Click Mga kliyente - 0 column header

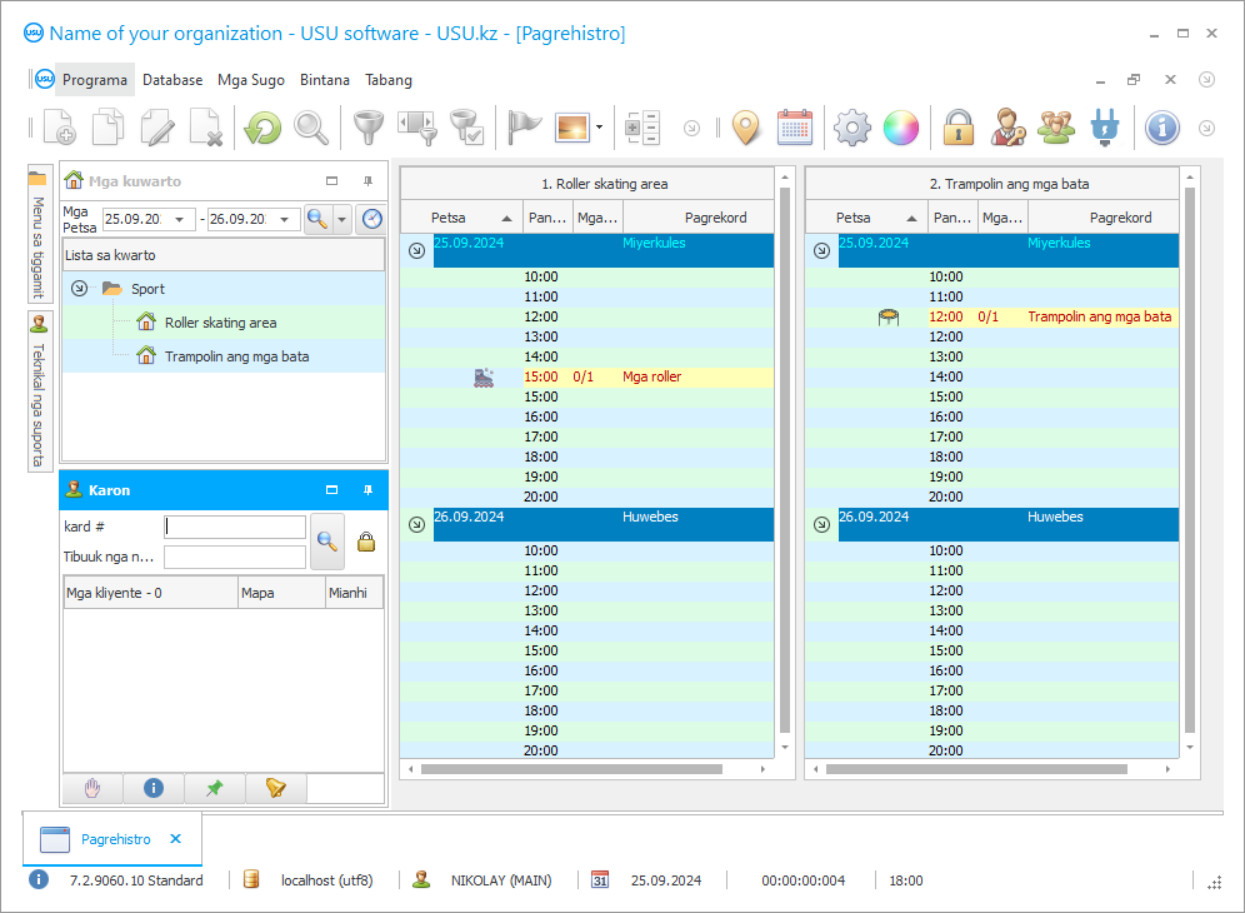point(151,593)
